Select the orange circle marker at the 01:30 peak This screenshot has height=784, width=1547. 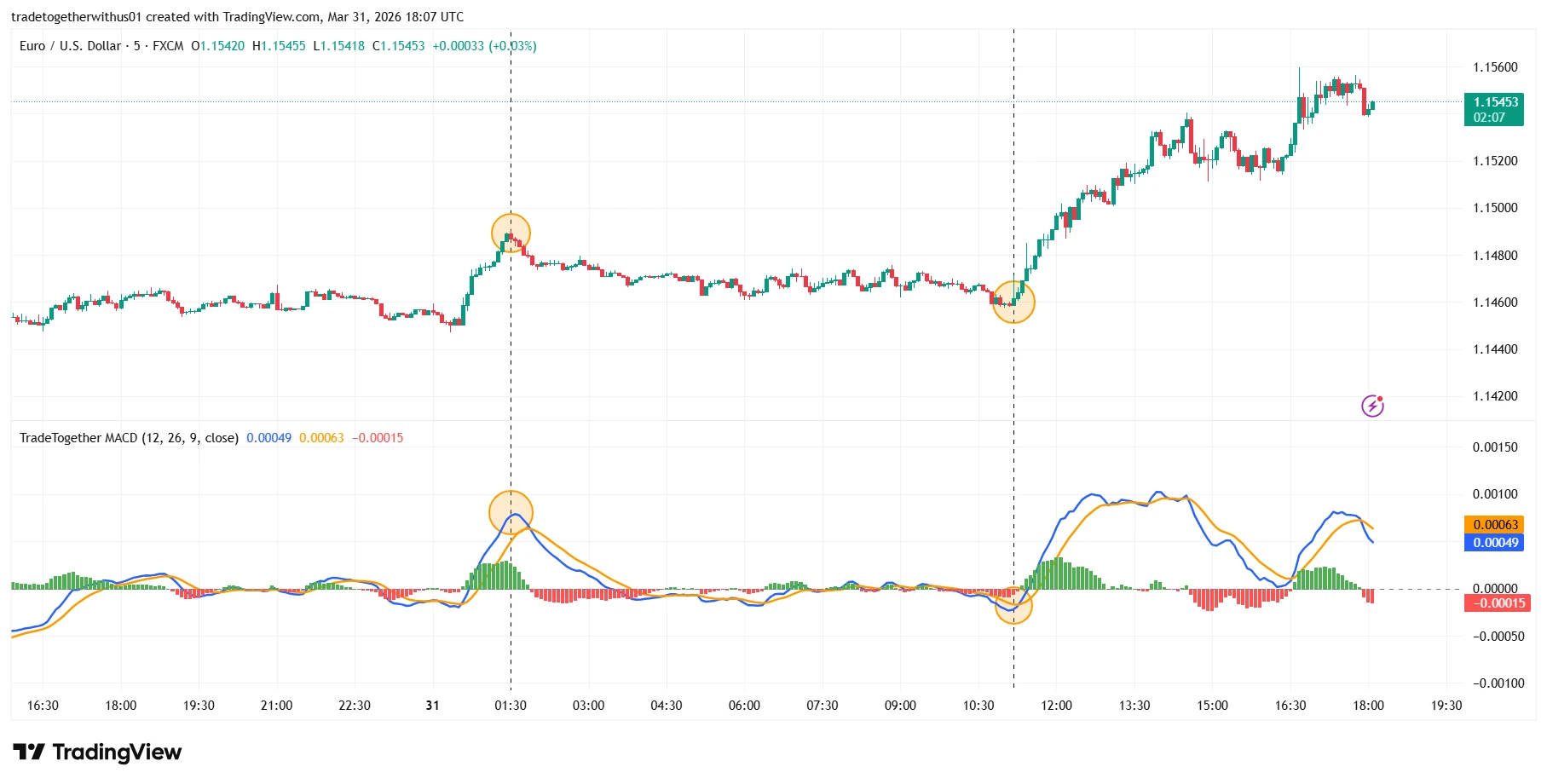511,233
